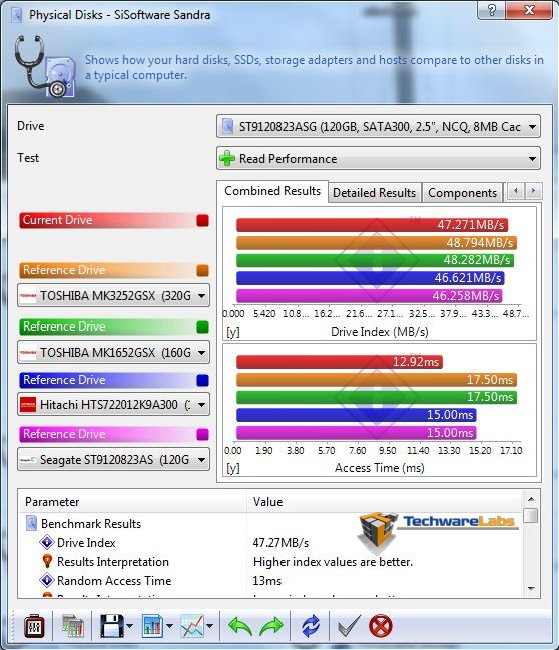Click the red Current Drive color swatch
The width and height of the screenshot is (559, 650).
(202, 221)
